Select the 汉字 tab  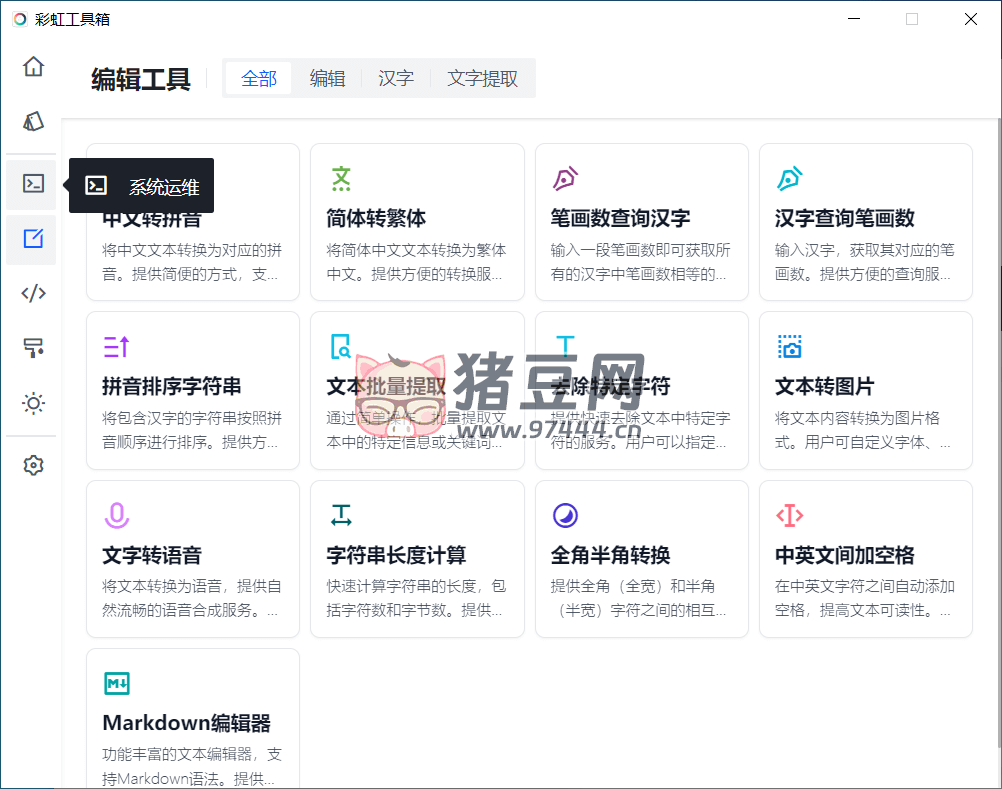coord(396,78)
